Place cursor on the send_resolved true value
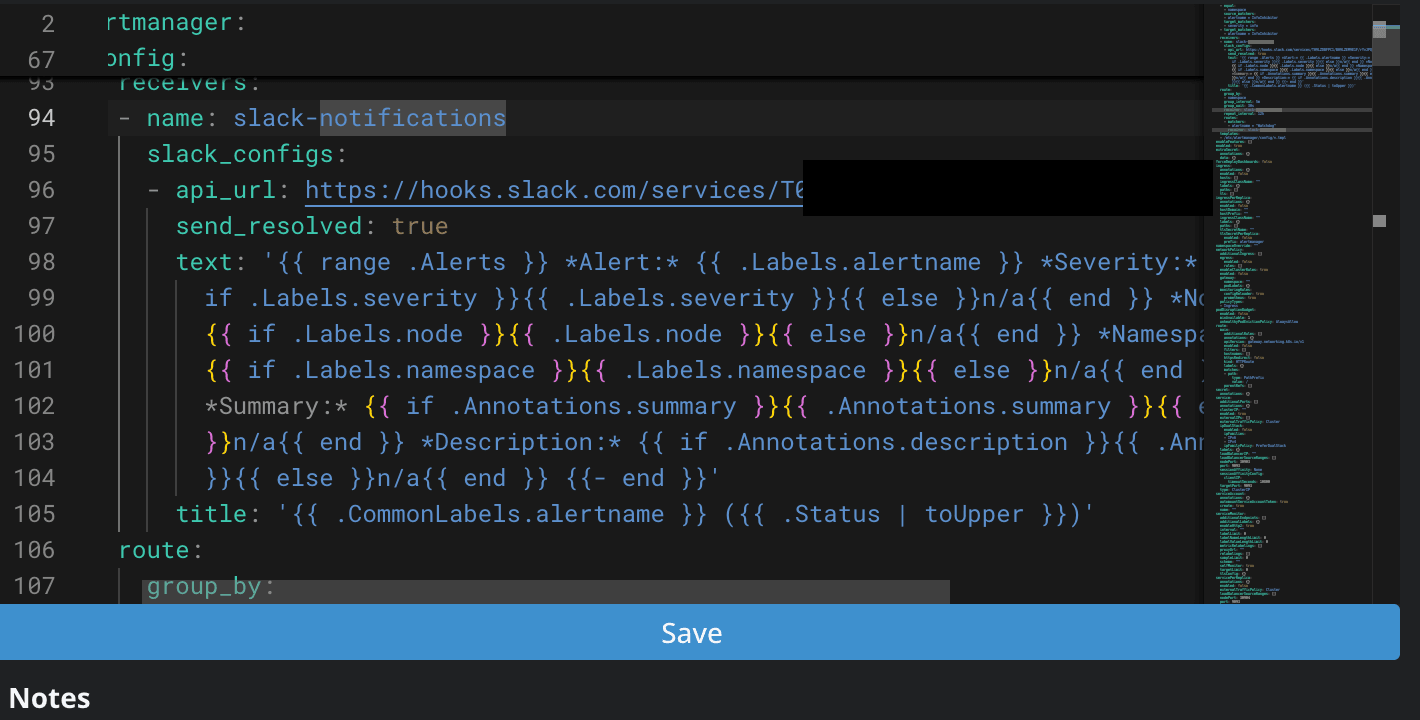The width and height of the screenshot is (1420, 720). click(x=420, y=226)
